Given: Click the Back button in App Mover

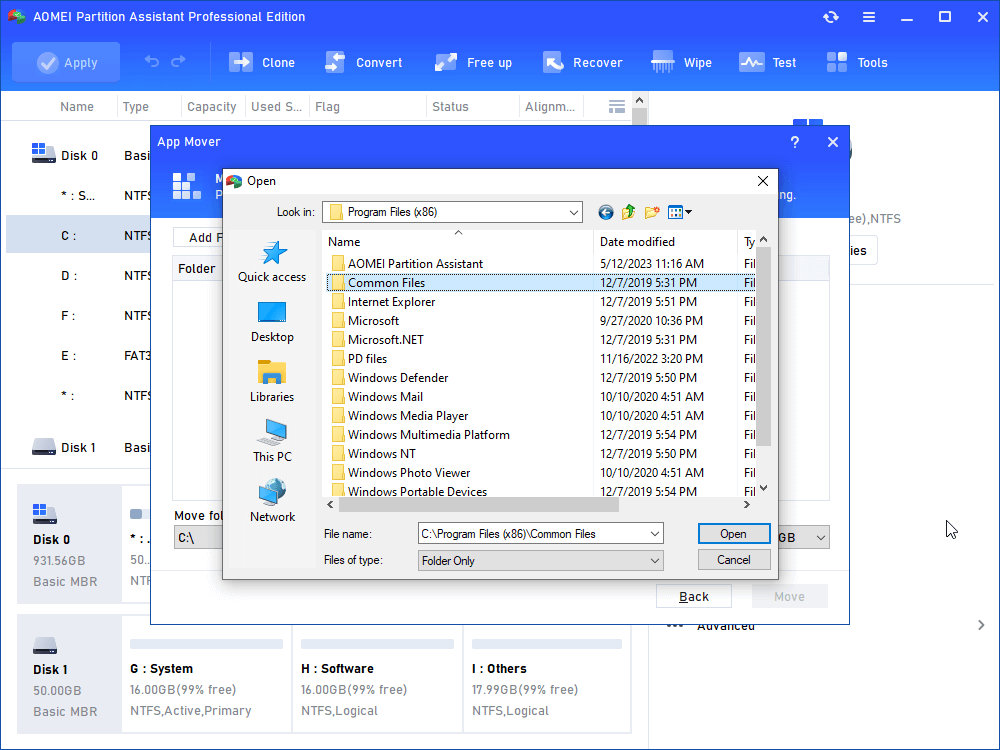Looking at the screenshot, I should (x=694, y=596).
